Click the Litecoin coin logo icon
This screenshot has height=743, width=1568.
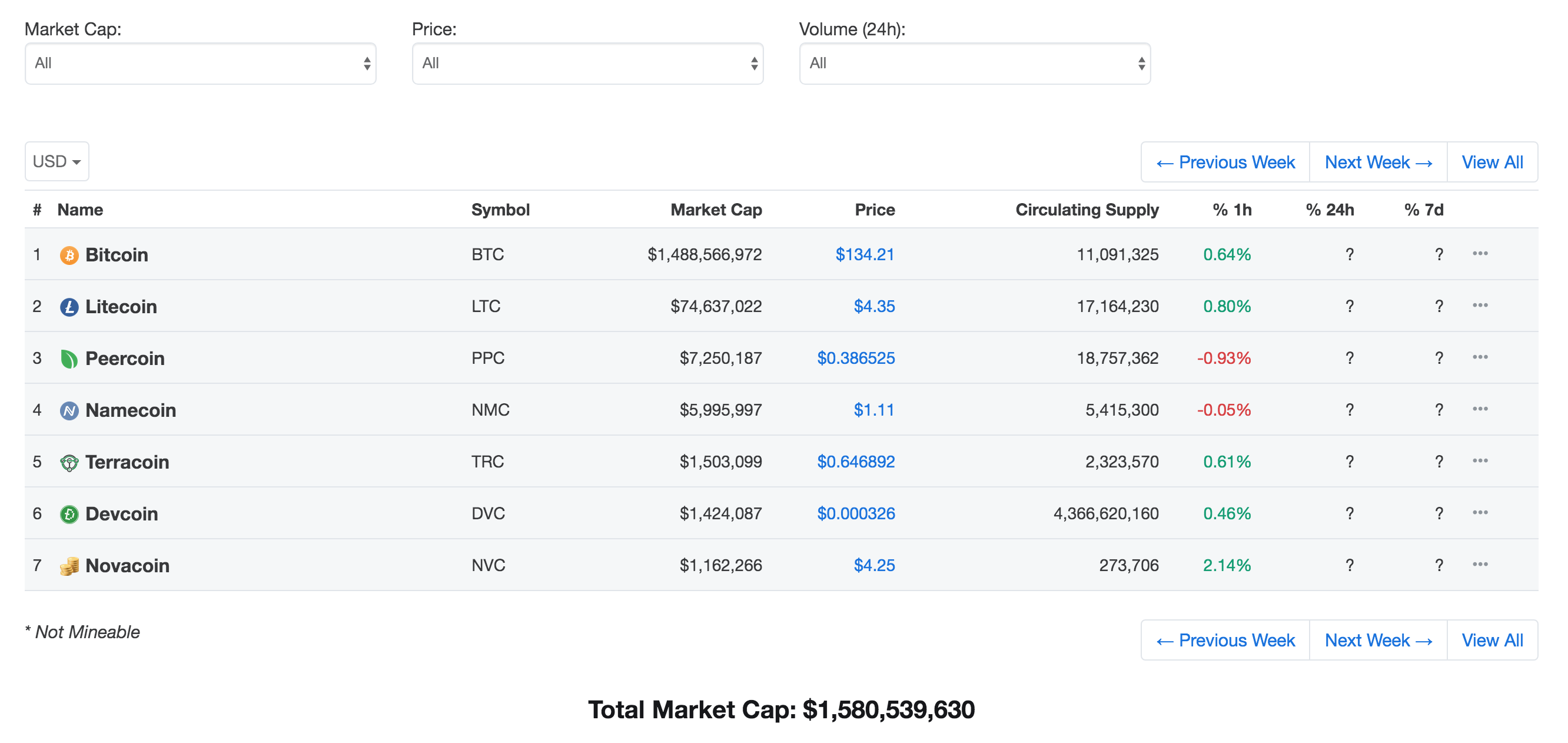tap(69, 306)
